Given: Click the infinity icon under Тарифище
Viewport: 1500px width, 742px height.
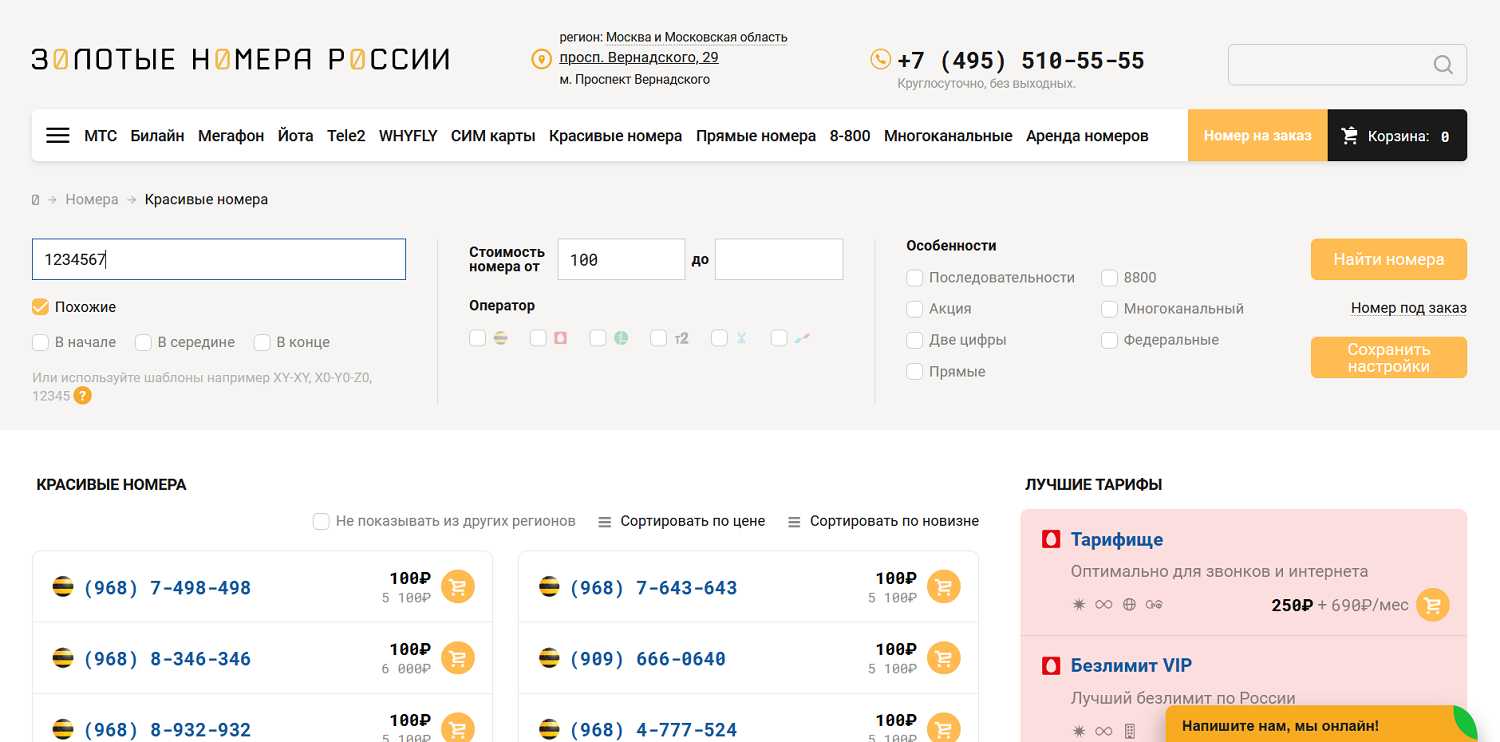Looking at the screenshot, I should click(x=1103, y=605).
